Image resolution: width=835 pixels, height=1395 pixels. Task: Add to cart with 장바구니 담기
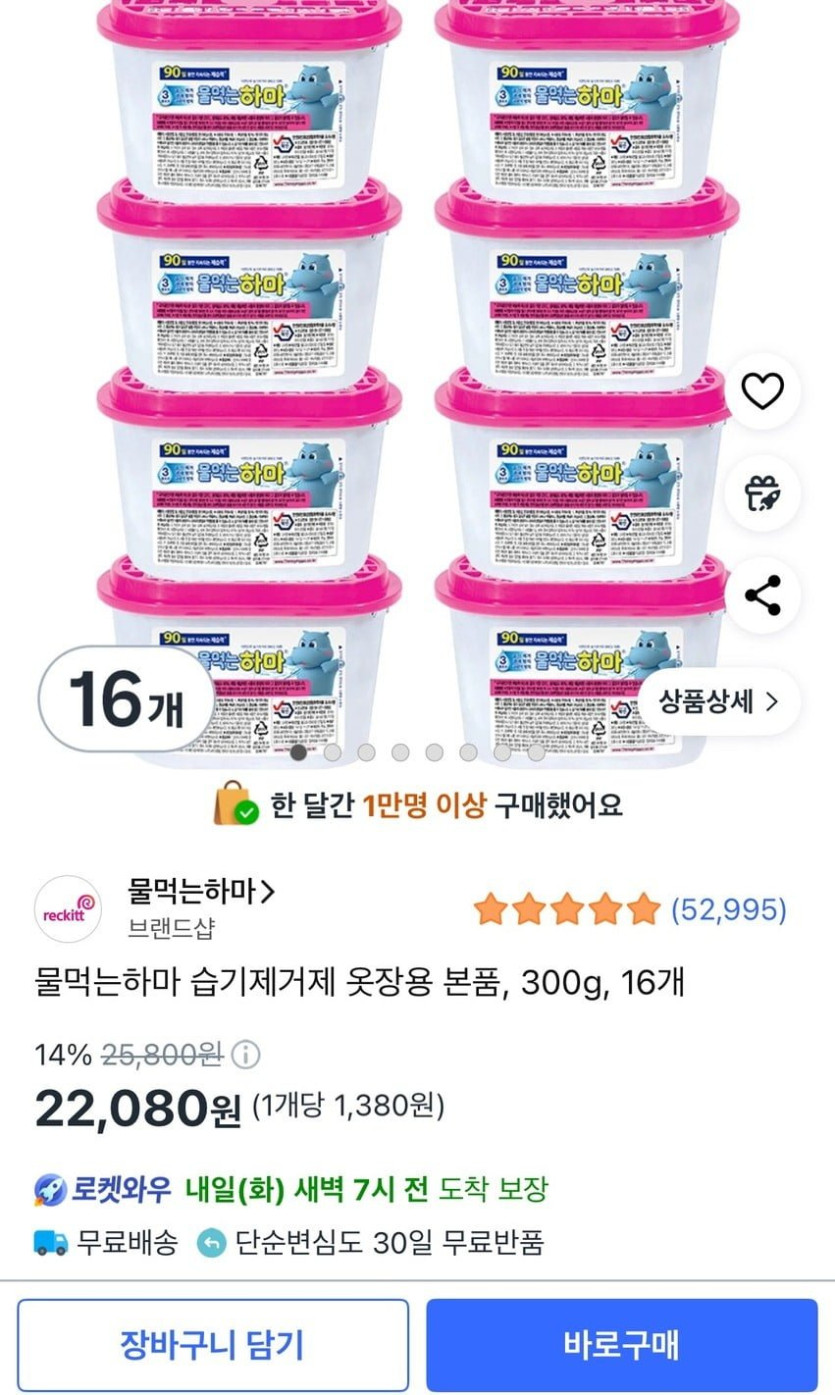tap(212, 1344)
